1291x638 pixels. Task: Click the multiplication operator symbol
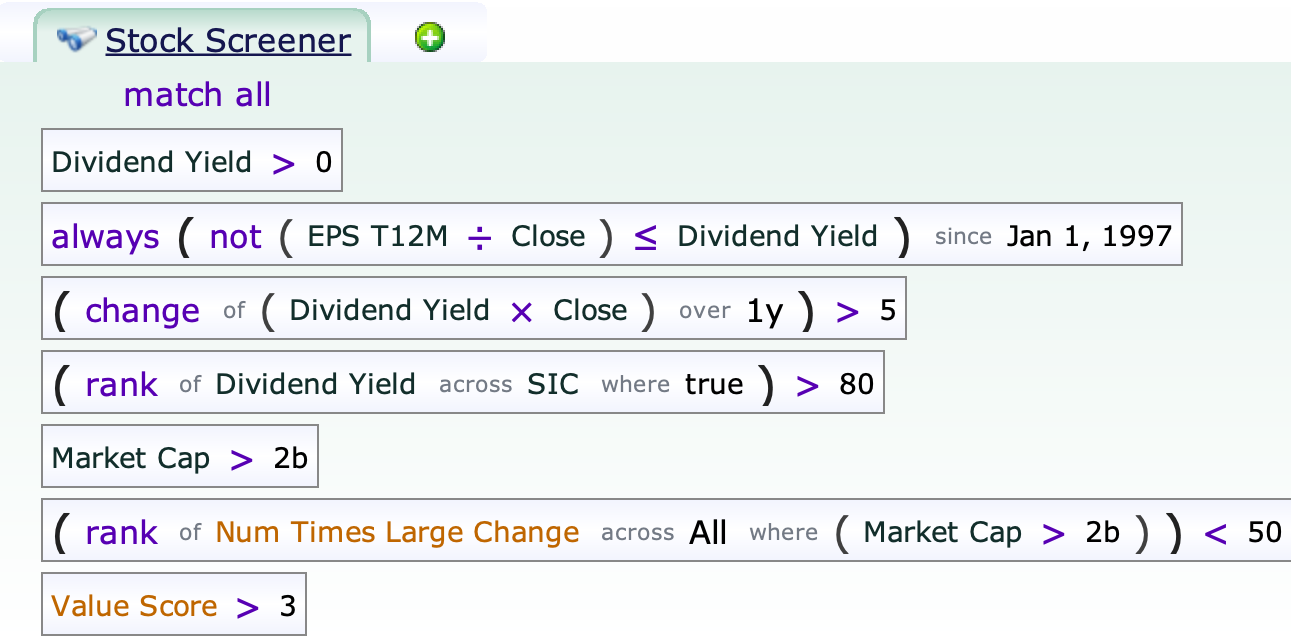tap(521, 311)
